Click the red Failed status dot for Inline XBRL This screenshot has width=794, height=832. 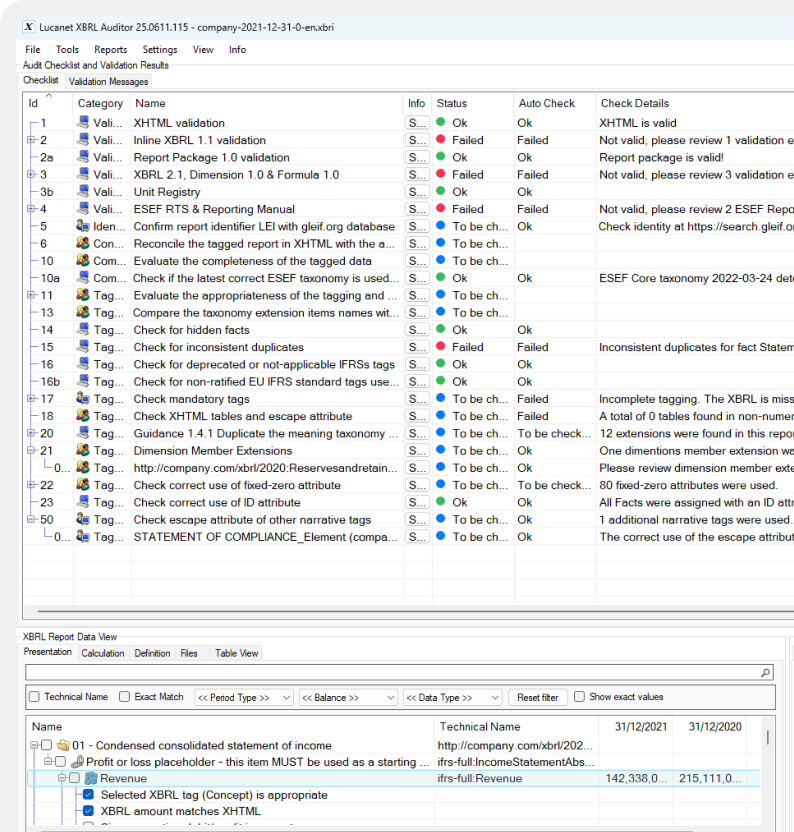tap(441, 140)
